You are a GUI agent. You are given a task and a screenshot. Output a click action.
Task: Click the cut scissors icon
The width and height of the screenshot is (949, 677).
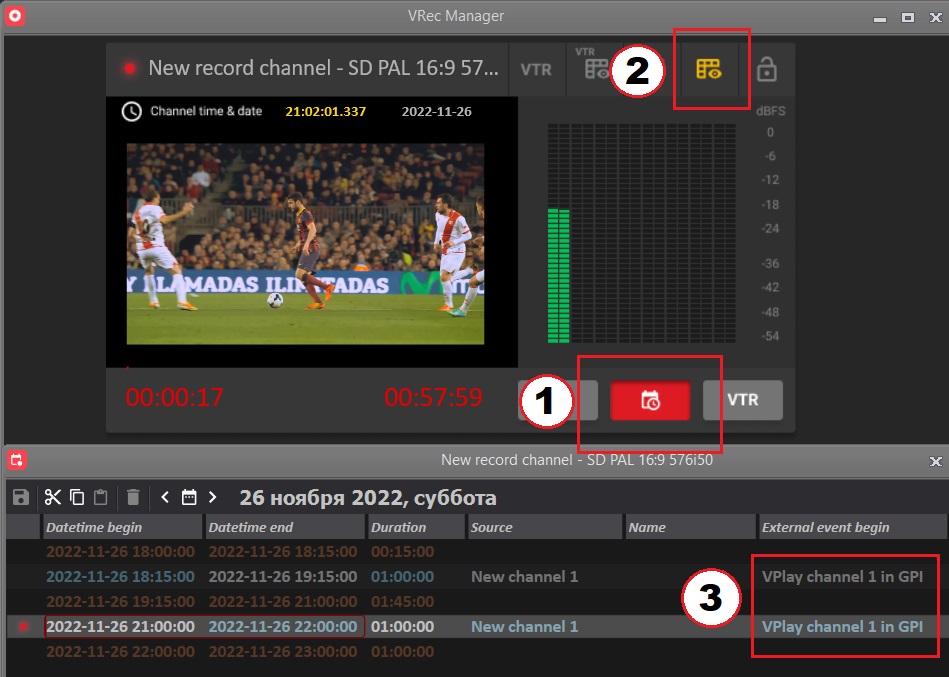[53, 497]
